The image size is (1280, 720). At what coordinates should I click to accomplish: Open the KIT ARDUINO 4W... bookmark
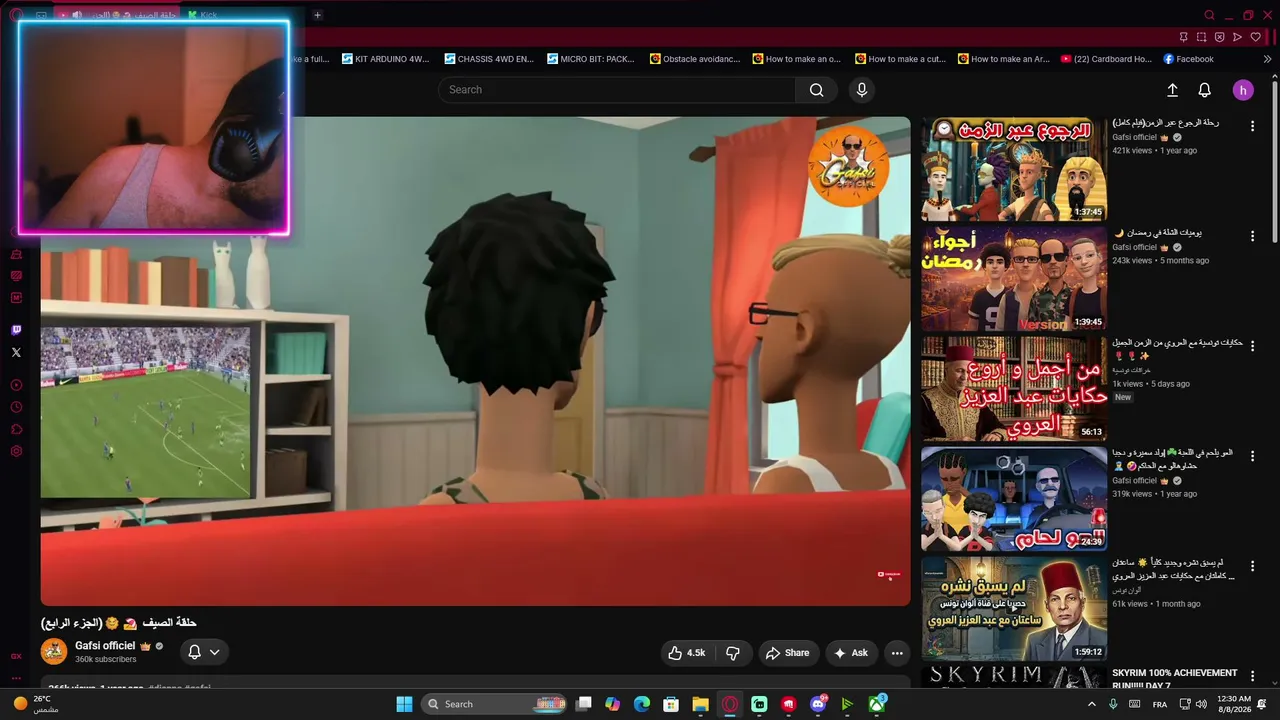point(385,59)
